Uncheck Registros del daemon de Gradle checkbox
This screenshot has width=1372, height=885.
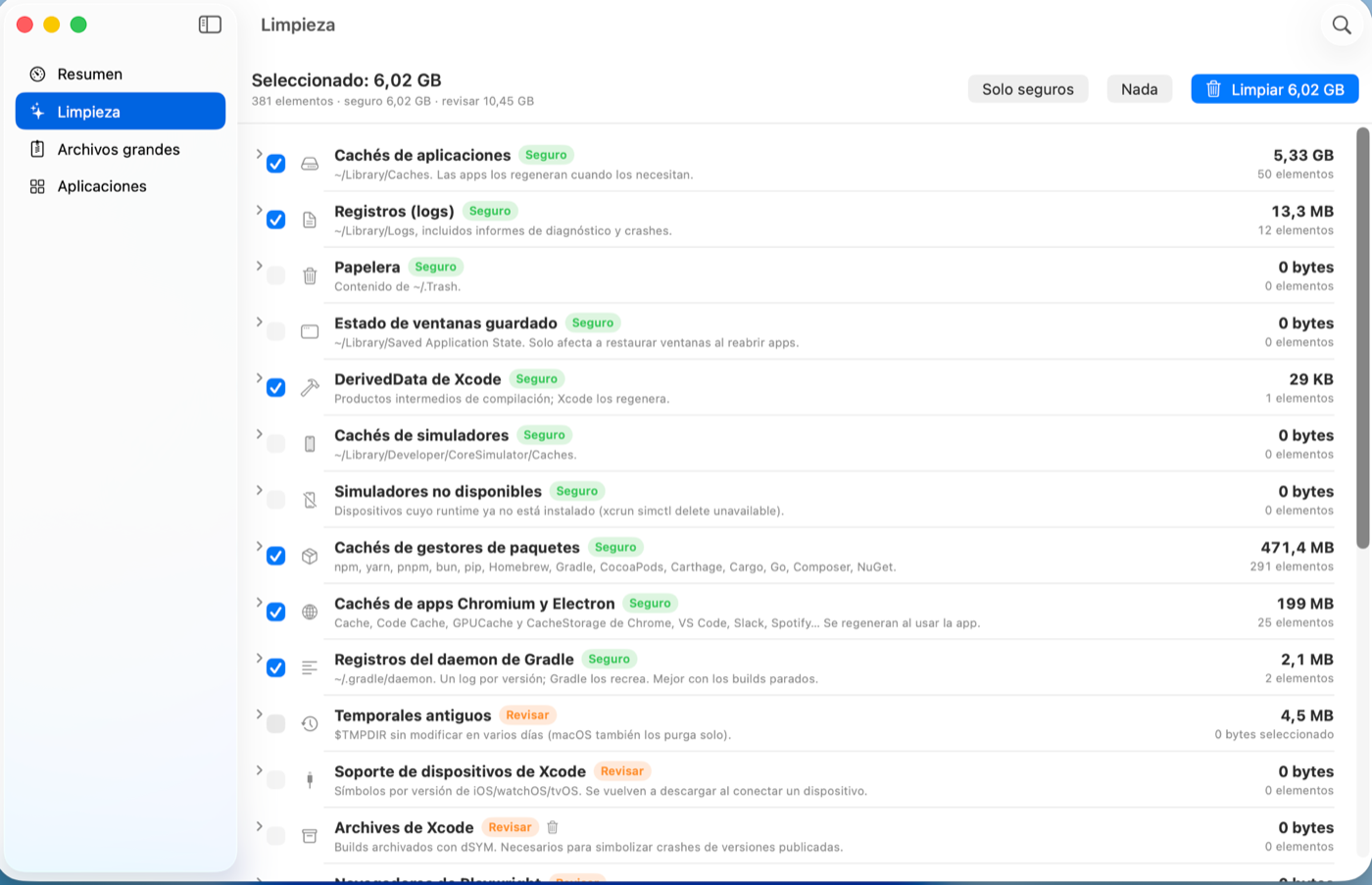276,667
